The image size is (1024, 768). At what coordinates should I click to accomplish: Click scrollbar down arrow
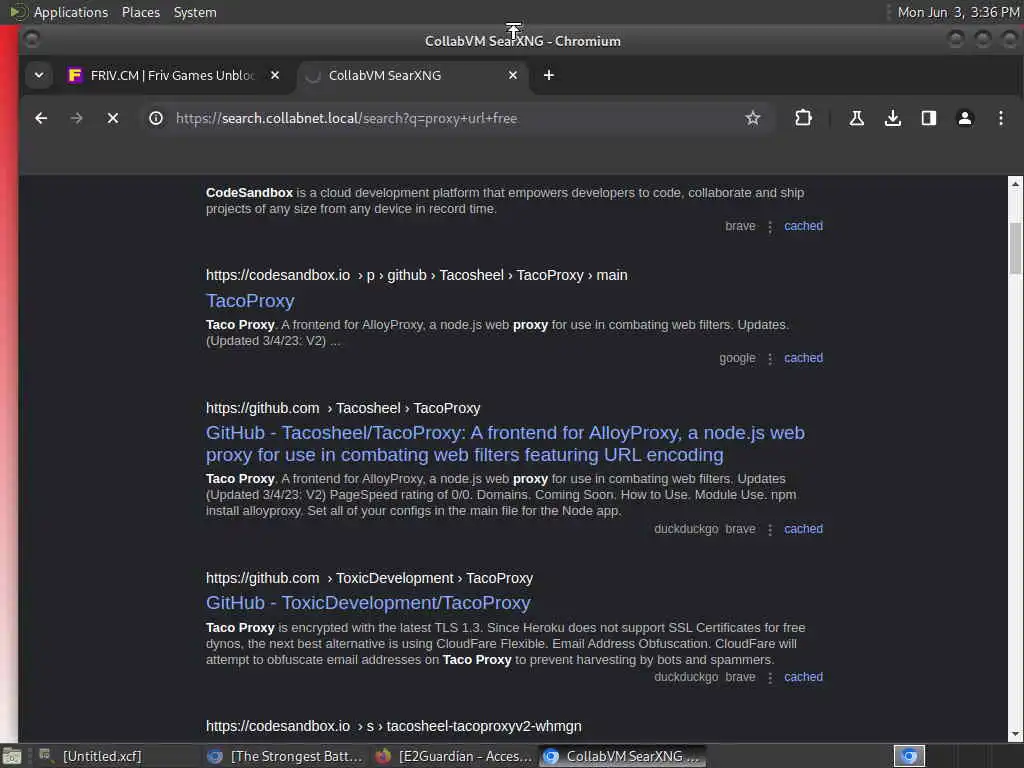pyautogui.click(x=1015, y=735)
